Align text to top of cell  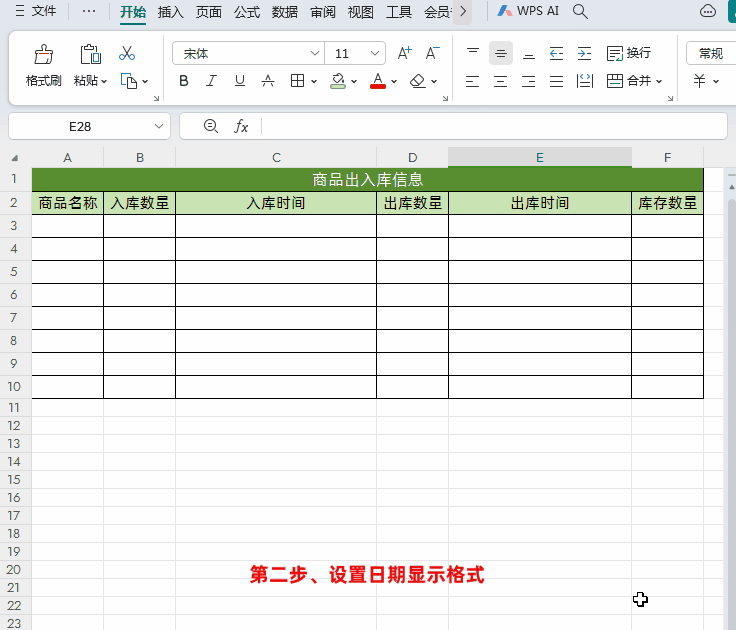tap(473, 53)
